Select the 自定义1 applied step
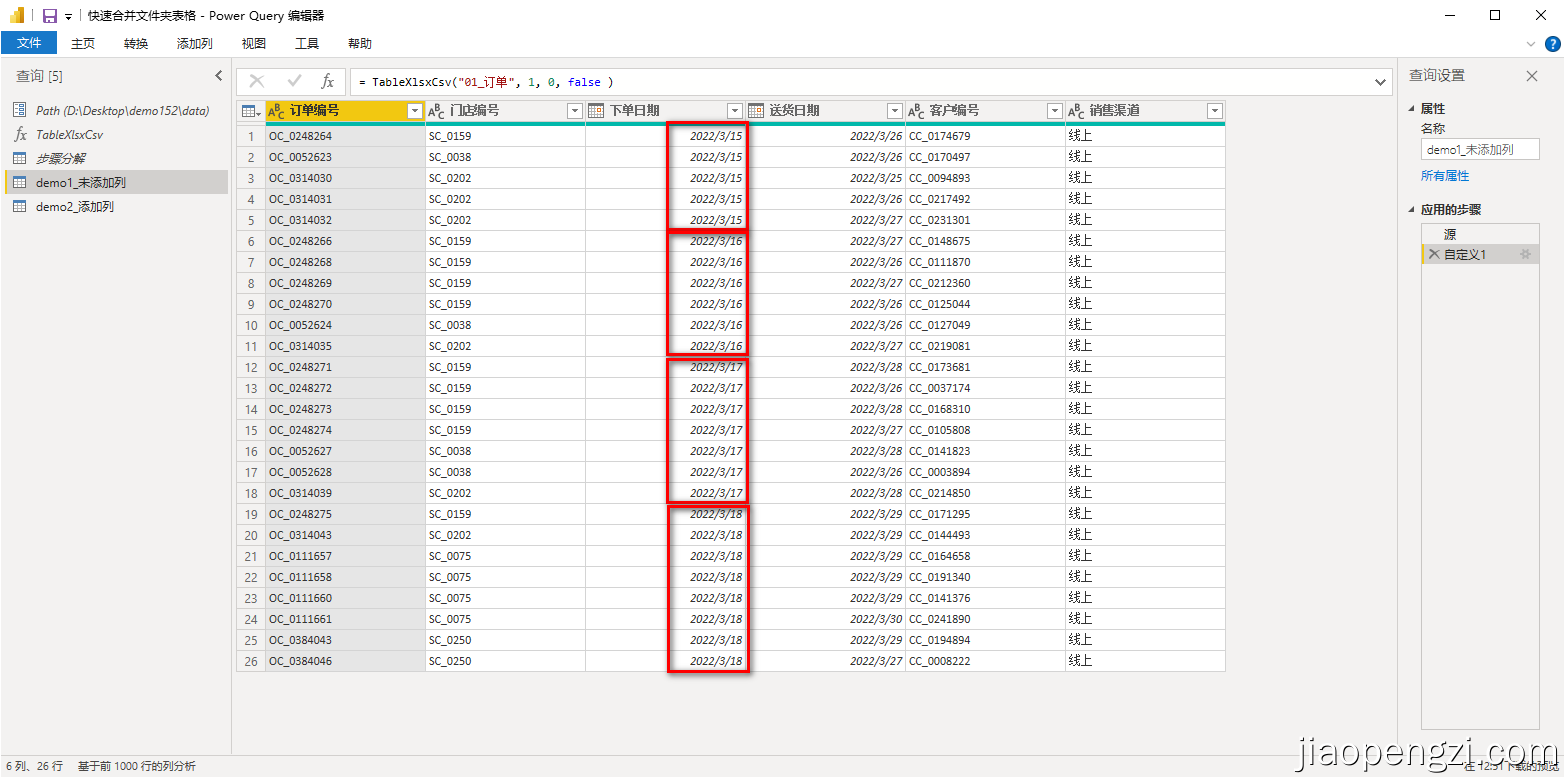 pos(1480,255)
